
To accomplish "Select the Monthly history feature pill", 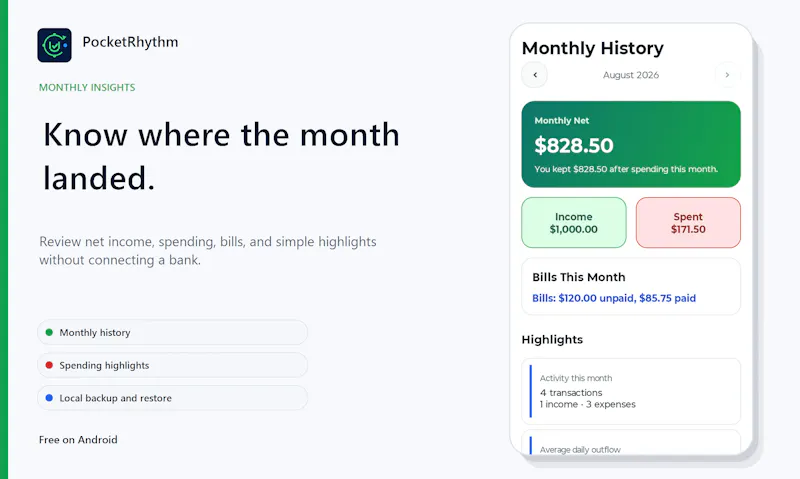I will tap(172, 333).
